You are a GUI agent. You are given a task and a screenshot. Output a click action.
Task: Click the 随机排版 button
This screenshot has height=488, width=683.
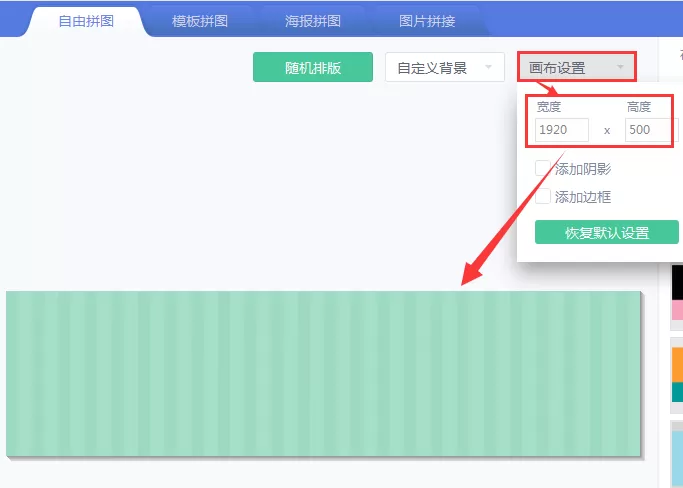coord(313,67)
